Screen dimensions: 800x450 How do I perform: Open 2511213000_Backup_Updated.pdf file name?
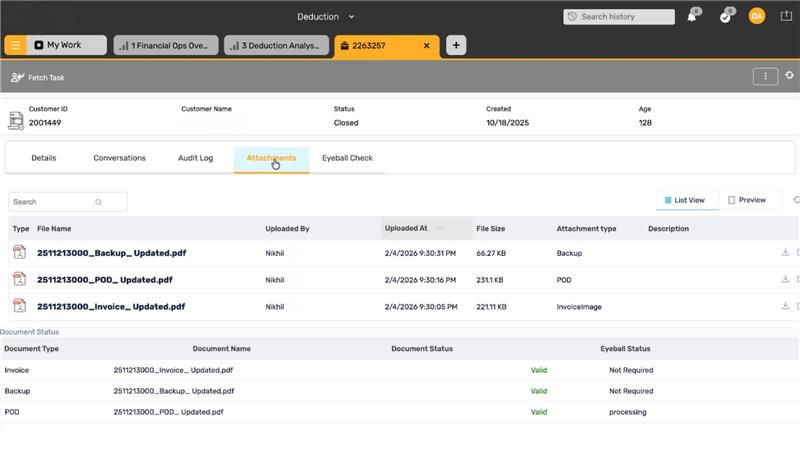111,253
